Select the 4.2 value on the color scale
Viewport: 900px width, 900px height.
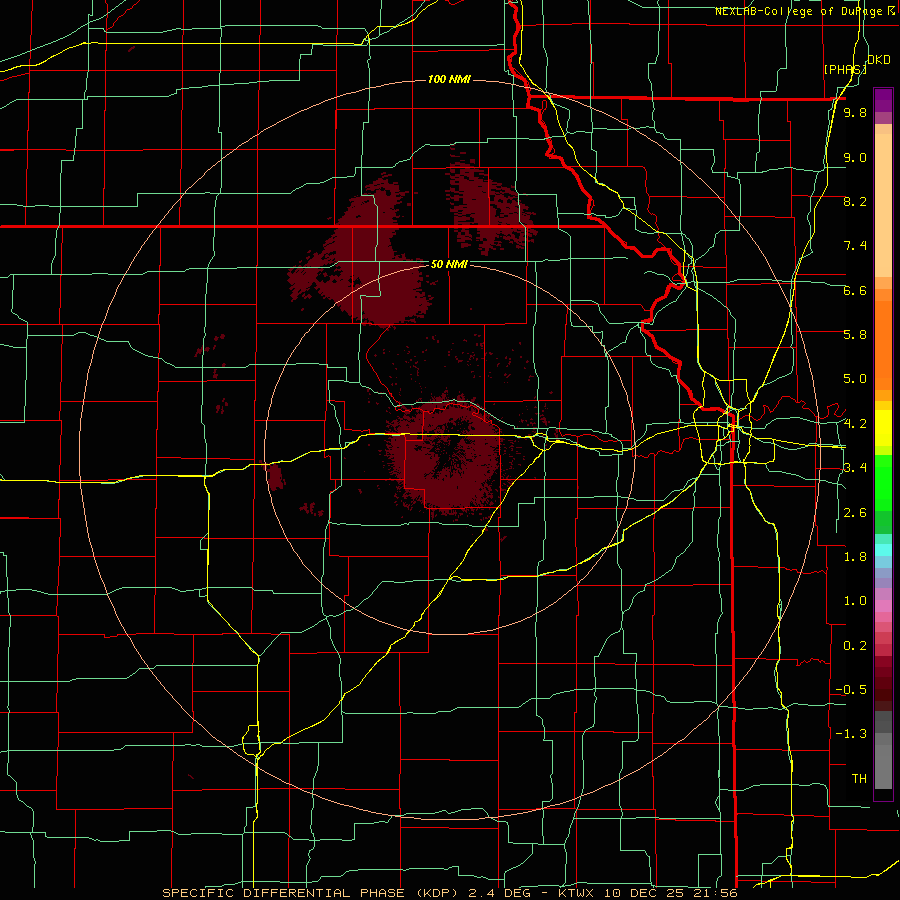pos(855,424)
